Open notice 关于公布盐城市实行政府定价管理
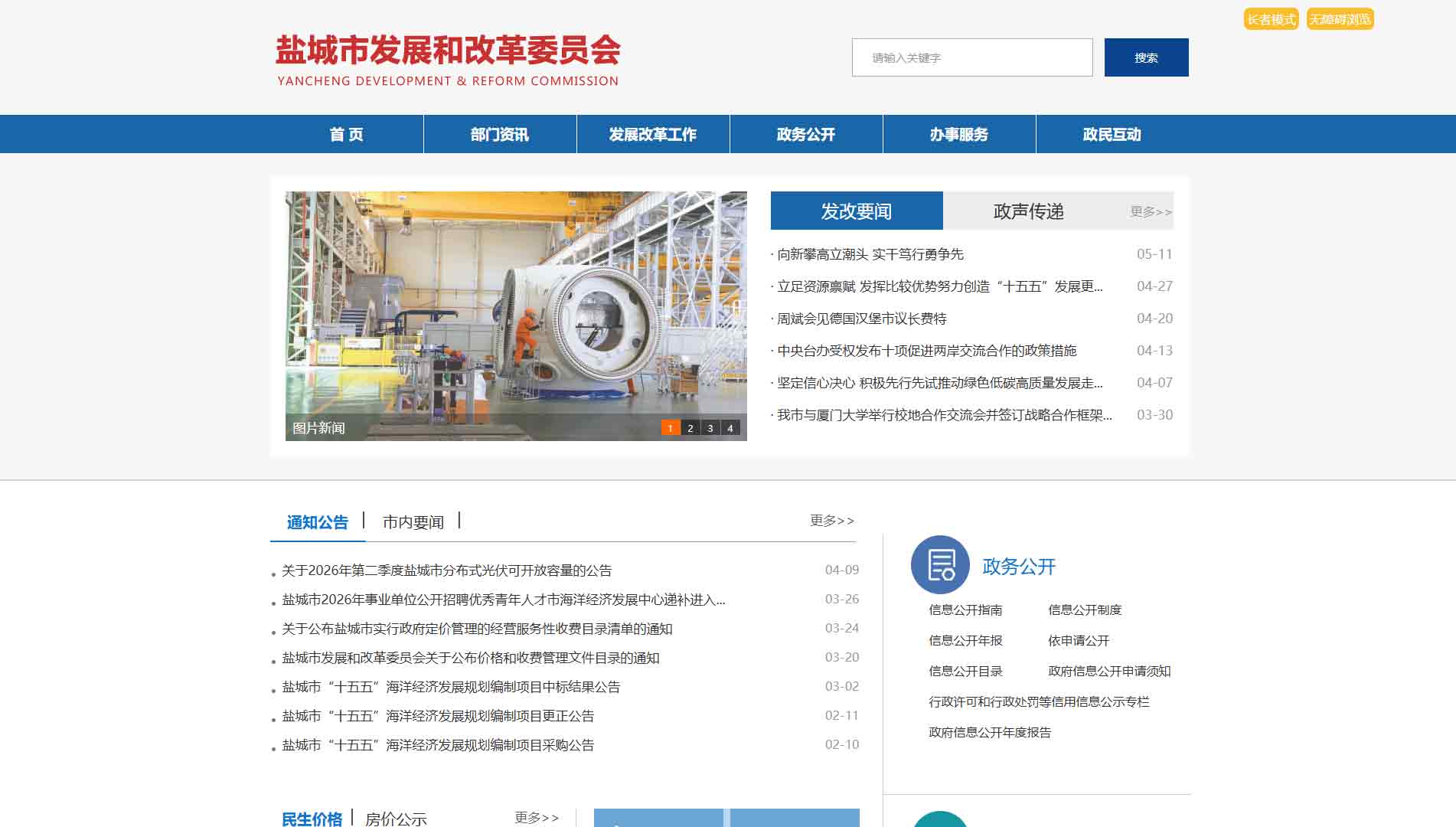1456x827 pixels. (x=477, y=629)
